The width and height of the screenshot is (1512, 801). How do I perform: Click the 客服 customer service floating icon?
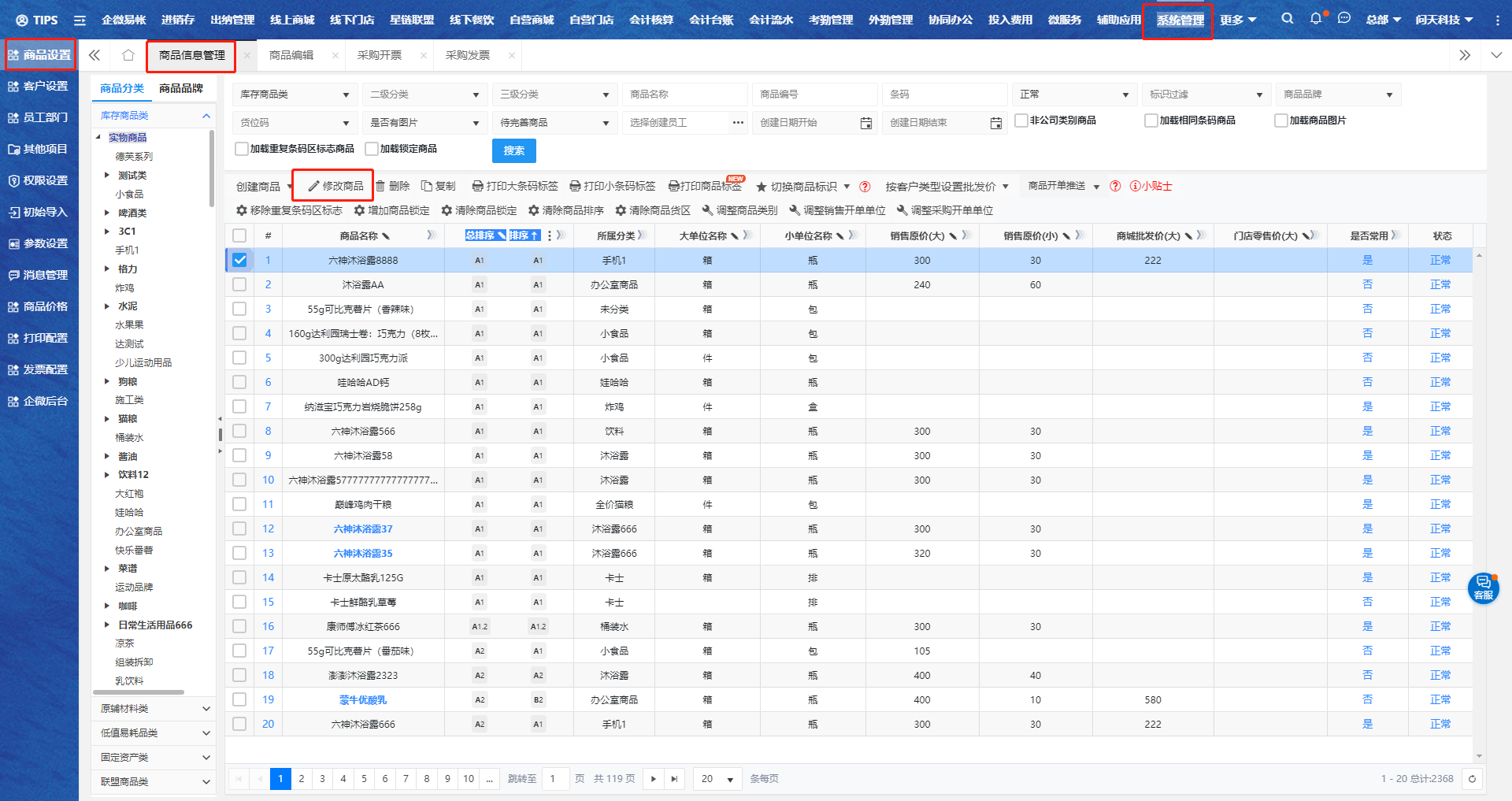[1483, 588]
